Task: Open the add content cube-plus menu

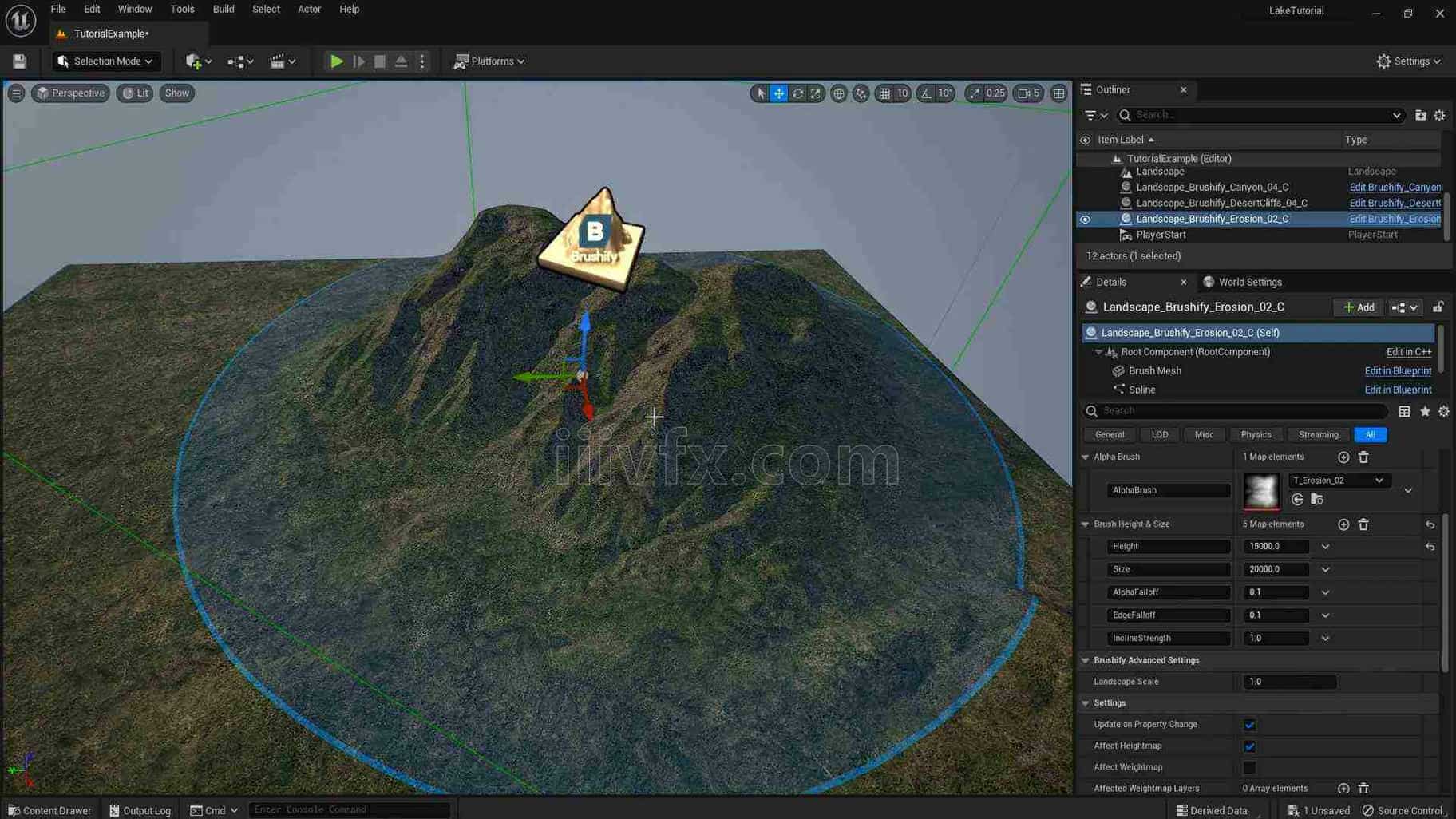Action: tap(198, 61)
